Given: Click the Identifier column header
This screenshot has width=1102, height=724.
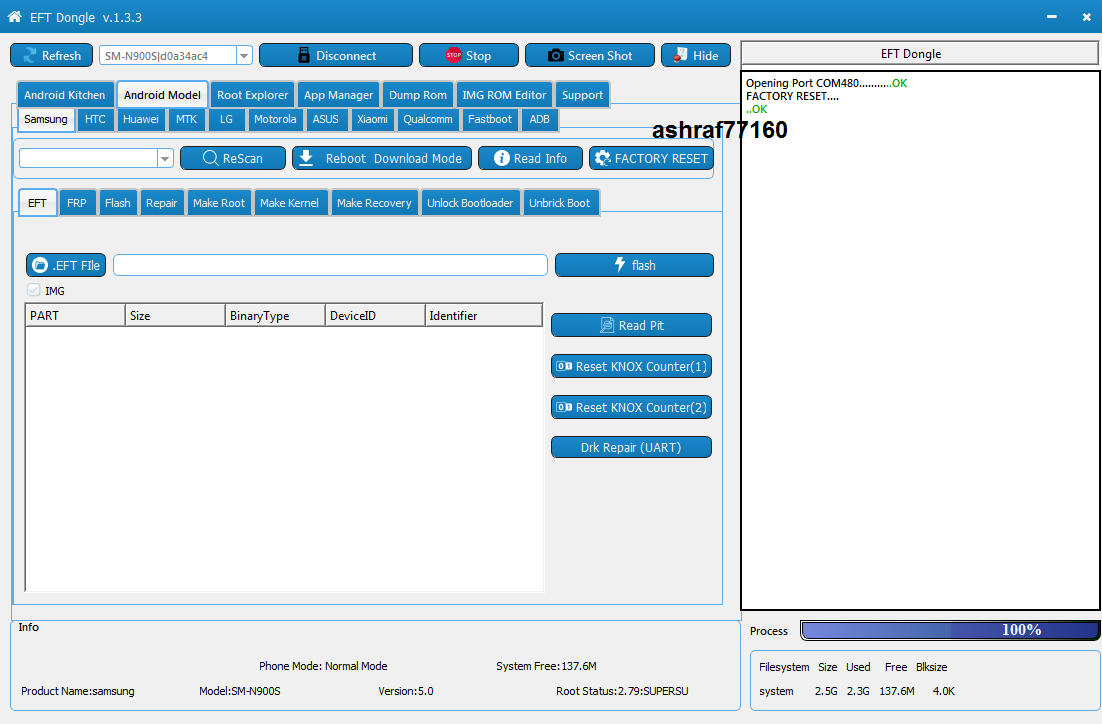Looking at the screenshot, I should click(x=484, y=316).
